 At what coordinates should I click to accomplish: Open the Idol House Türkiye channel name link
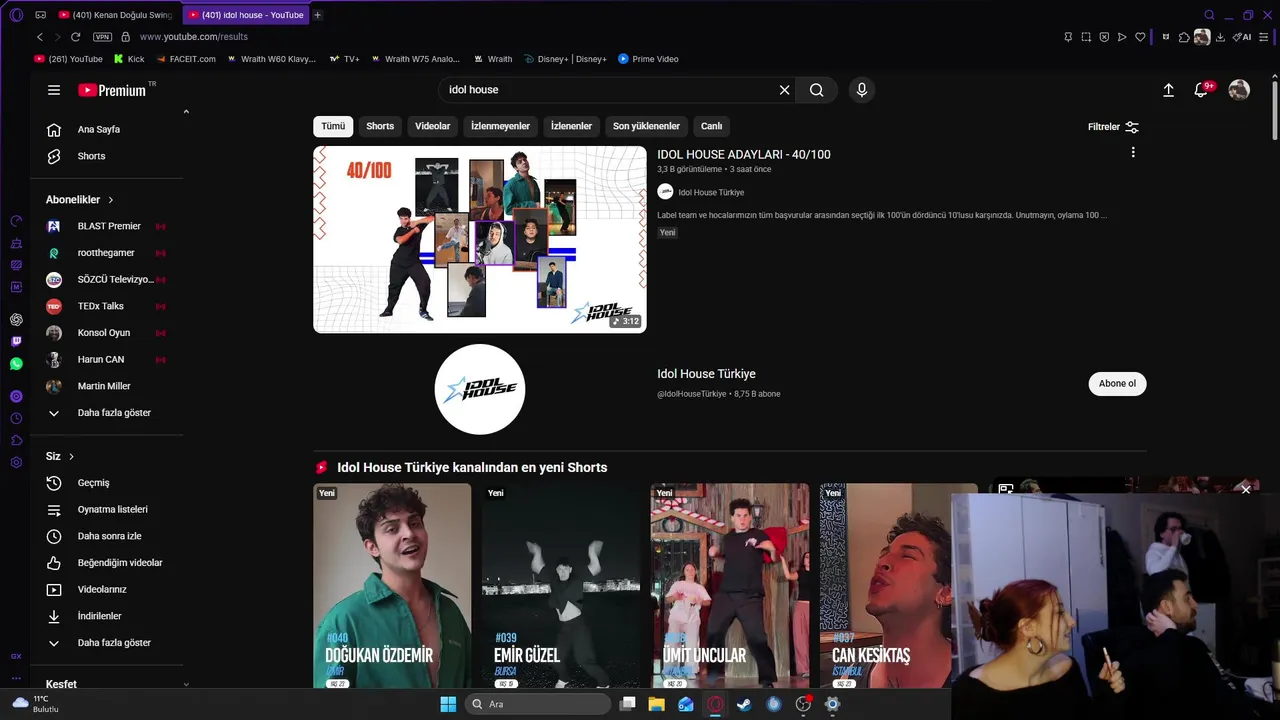[x=706, y=374]
